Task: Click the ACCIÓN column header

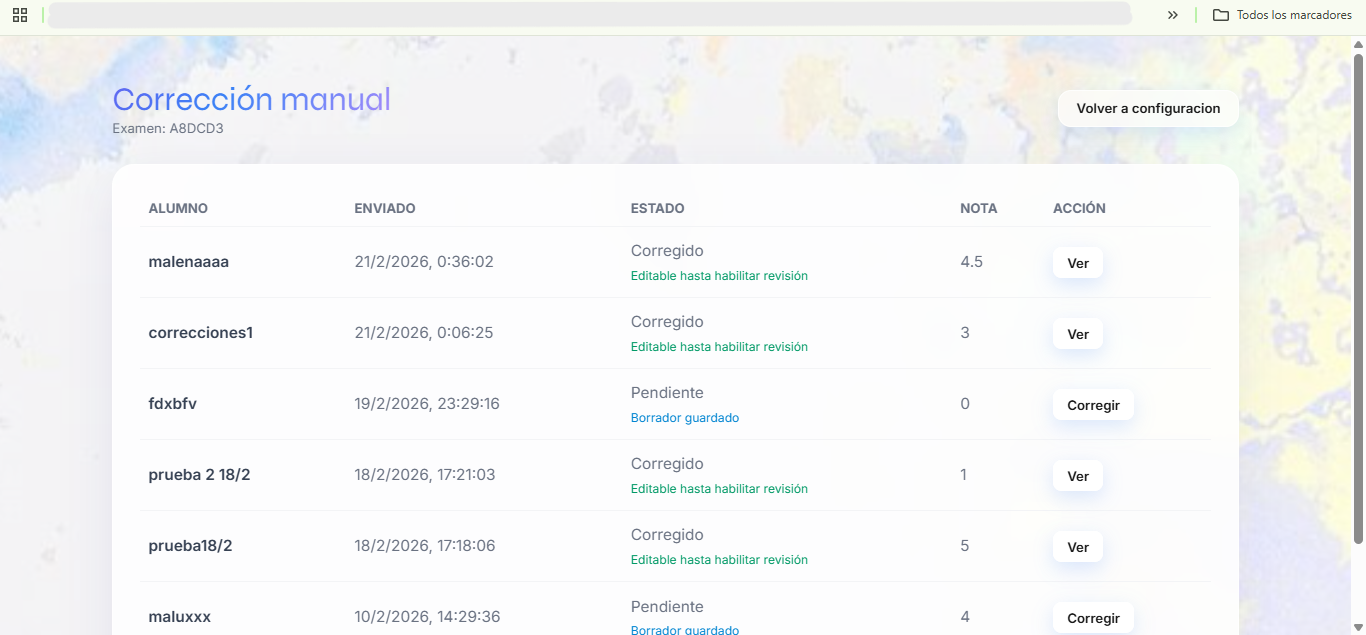Action: [x=1079, y=208]
